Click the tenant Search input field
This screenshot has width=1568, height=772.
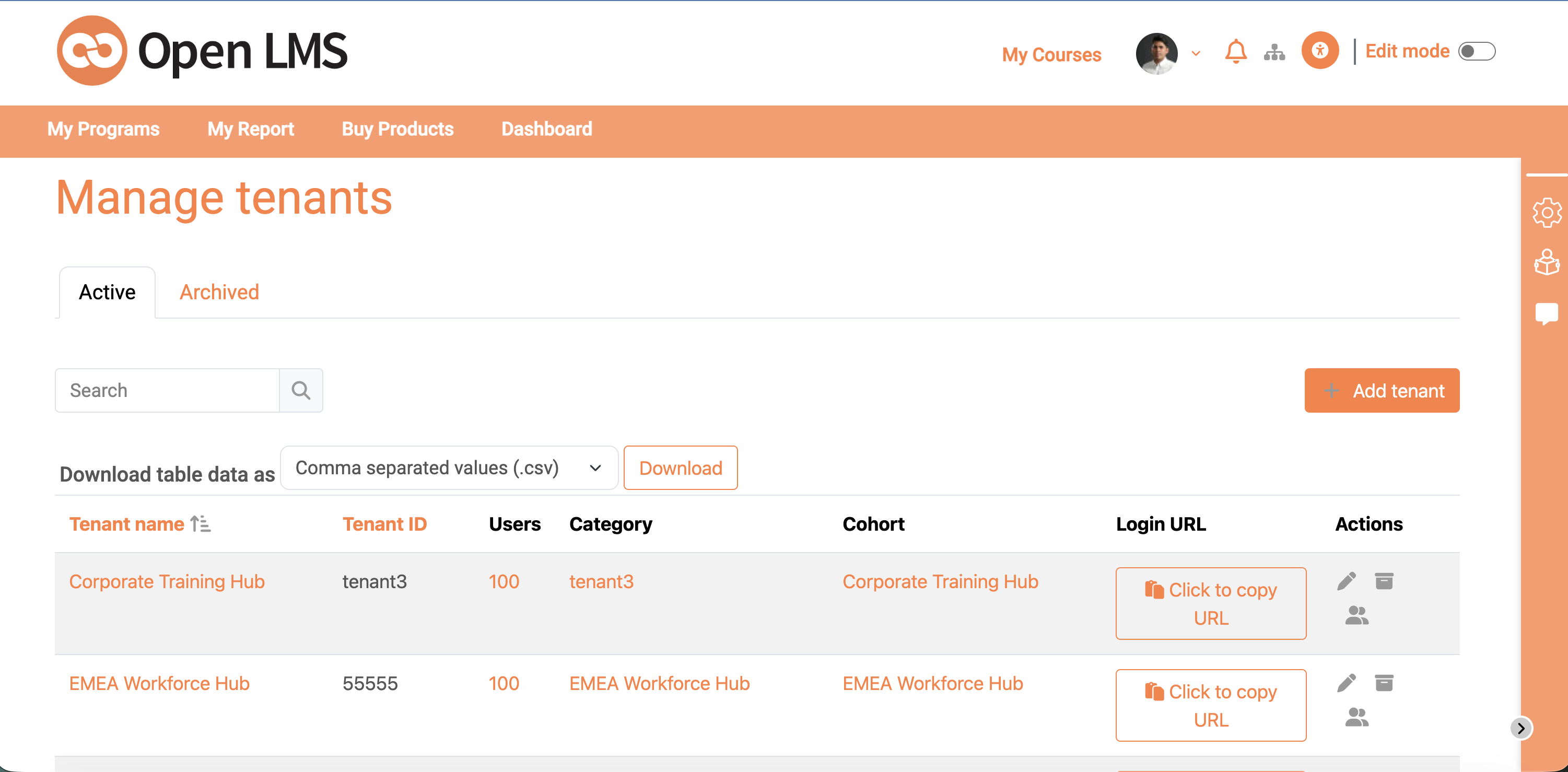point(167,390)
